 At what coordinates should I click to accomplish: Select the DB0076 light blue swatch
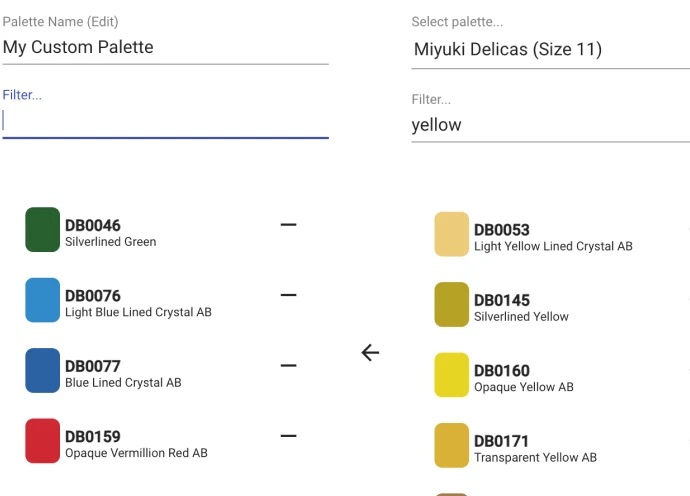(43, 300)
